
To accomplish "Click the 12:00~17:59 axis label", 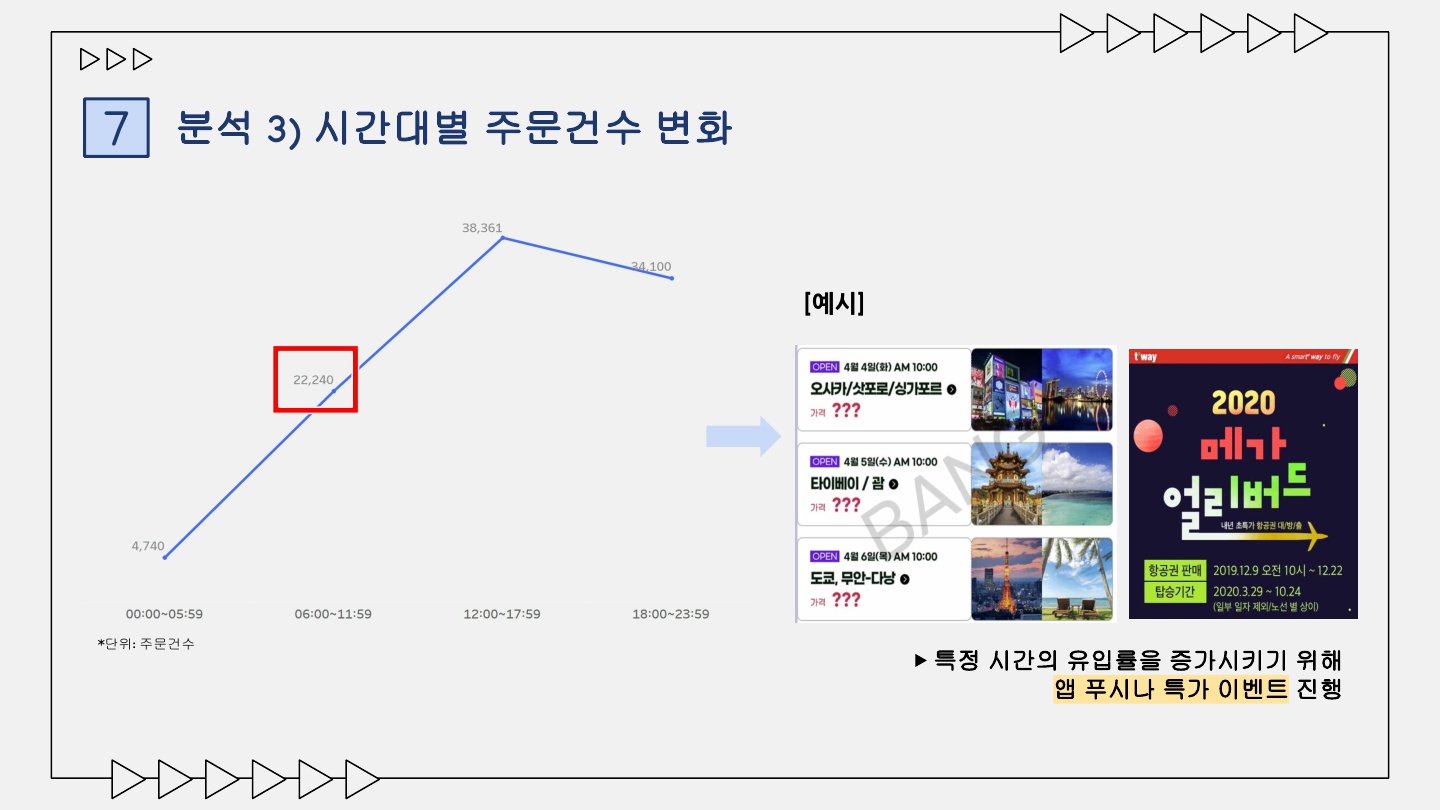I will [x=502, y=614].
